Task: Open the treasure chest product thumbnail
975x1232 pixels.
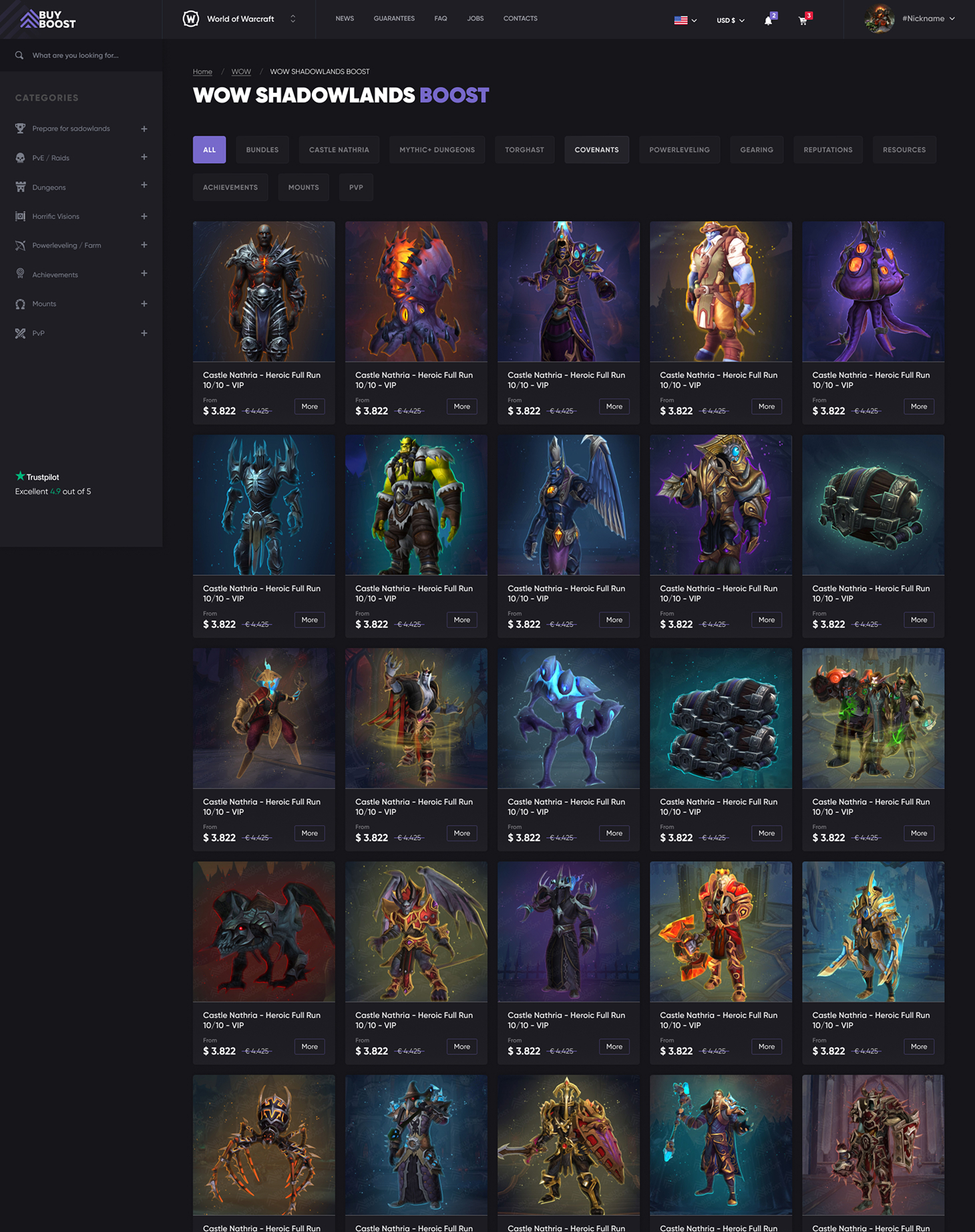Action: (x=873, y=505)
